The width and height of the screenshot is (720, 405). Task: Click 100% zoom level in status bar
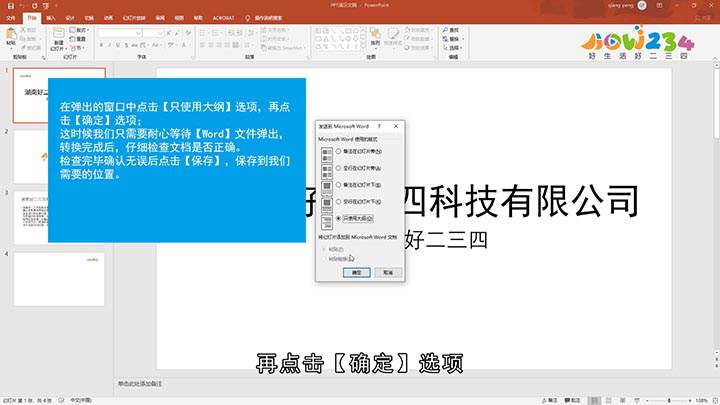click(x=701, y=400)
